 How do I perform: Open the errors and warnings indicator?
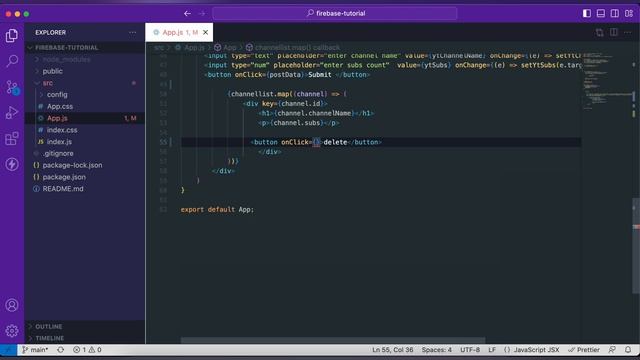coord(87,350)
